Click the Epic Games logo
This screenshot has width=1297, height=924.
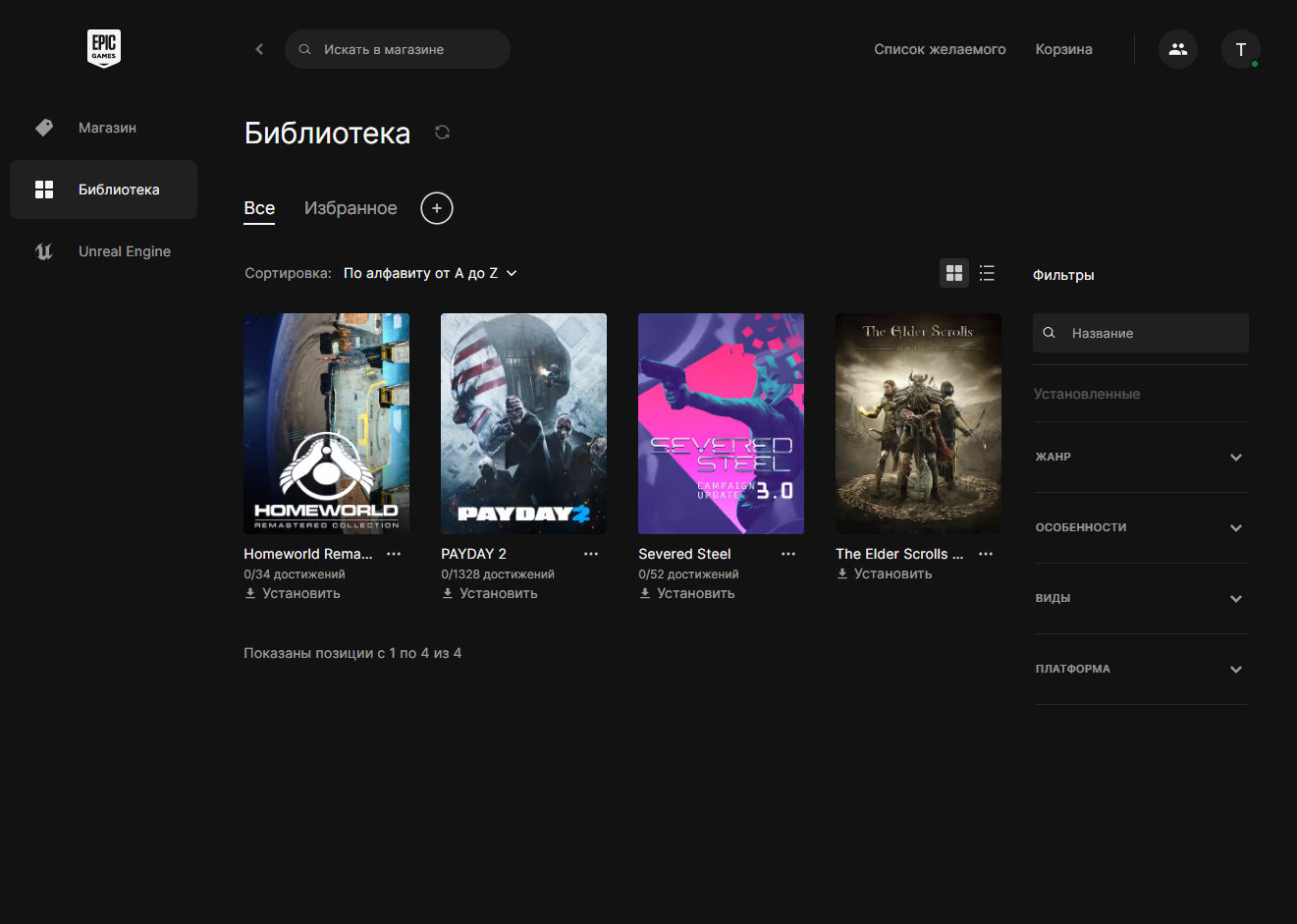[x=103, y=48]
